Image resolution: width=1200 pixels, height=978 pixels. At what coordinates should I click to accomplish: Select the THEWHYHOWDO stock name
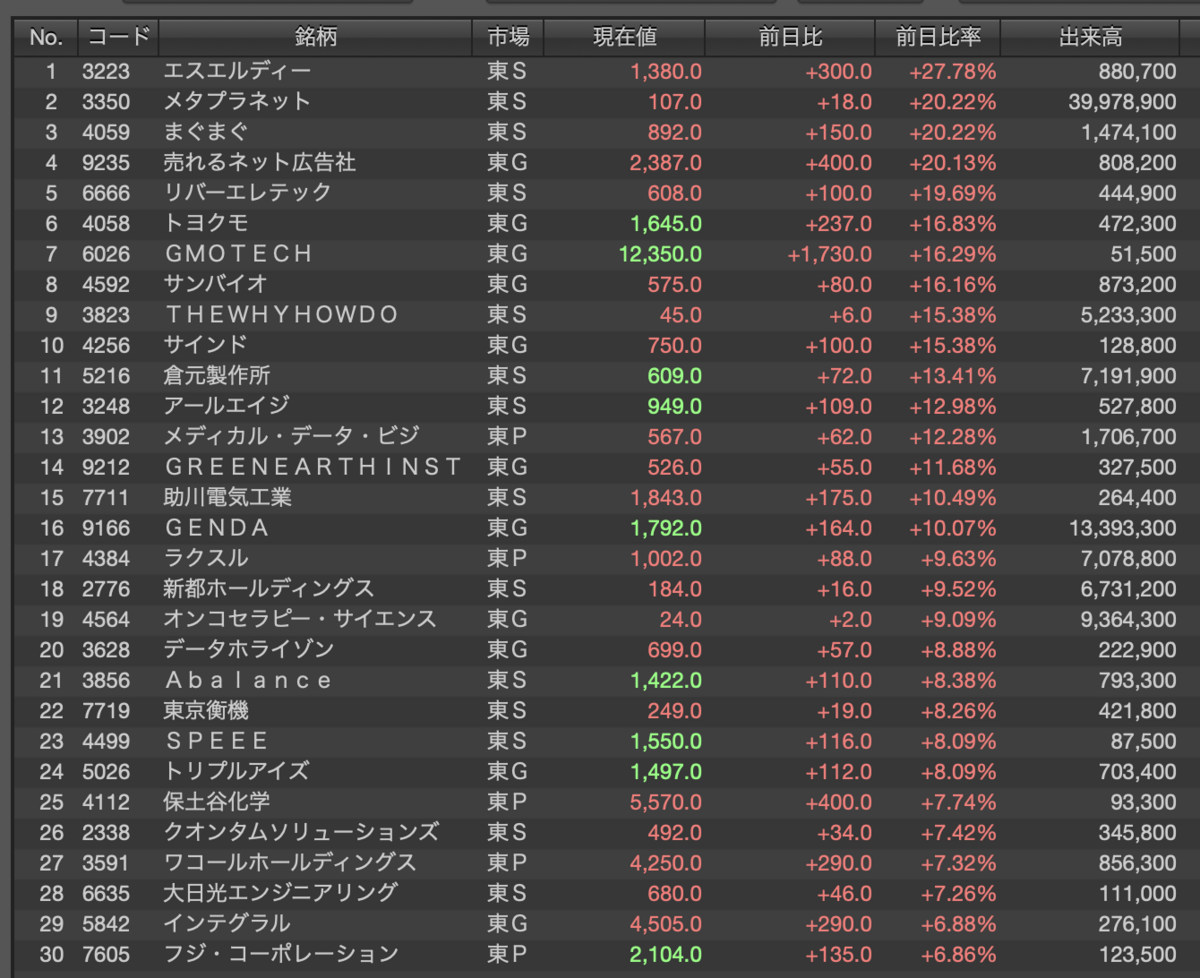282,315
